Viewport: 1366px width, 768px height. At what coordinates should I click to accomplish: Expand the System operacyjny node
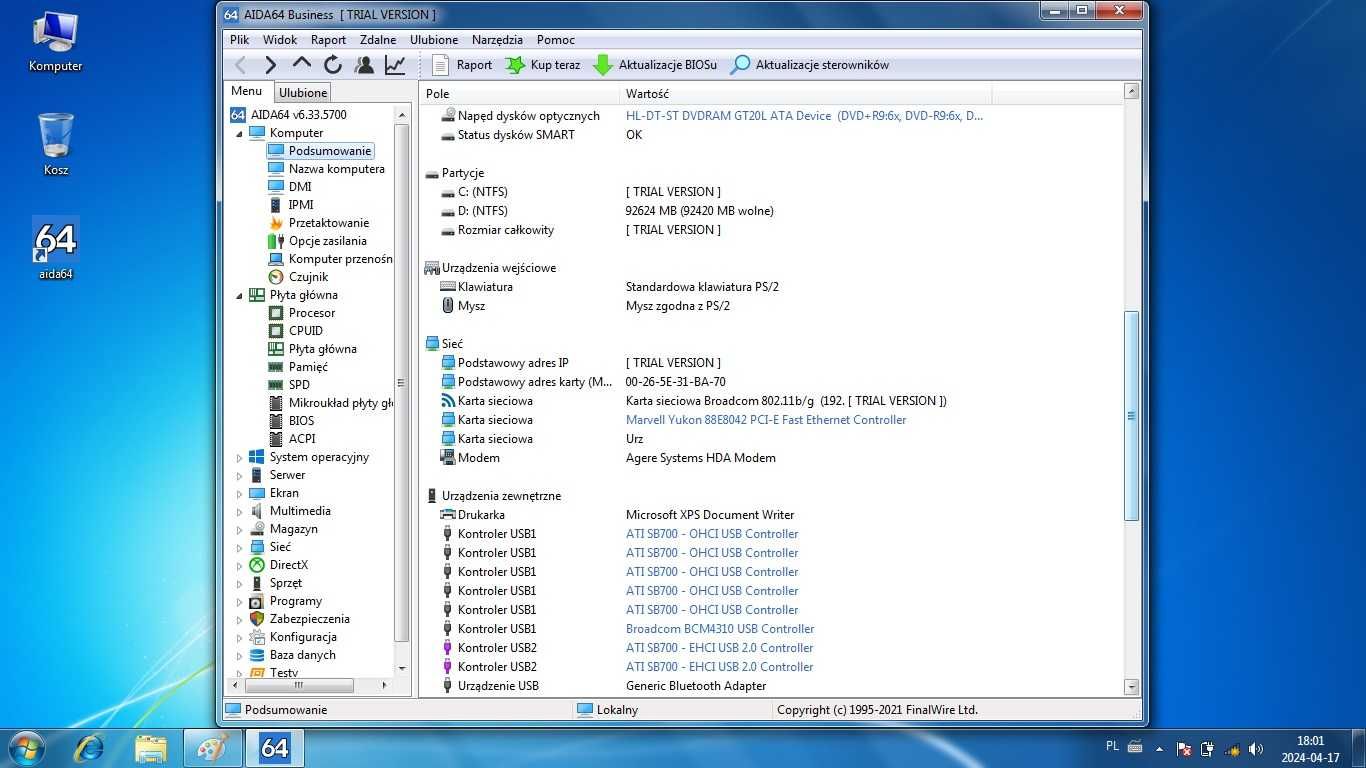(239, 457)
